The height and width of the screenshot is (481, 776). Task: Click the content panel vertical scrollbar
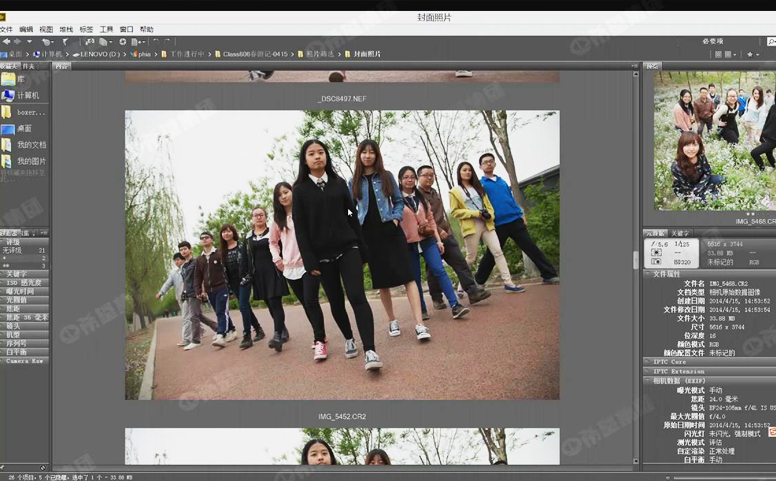point(635,260)
